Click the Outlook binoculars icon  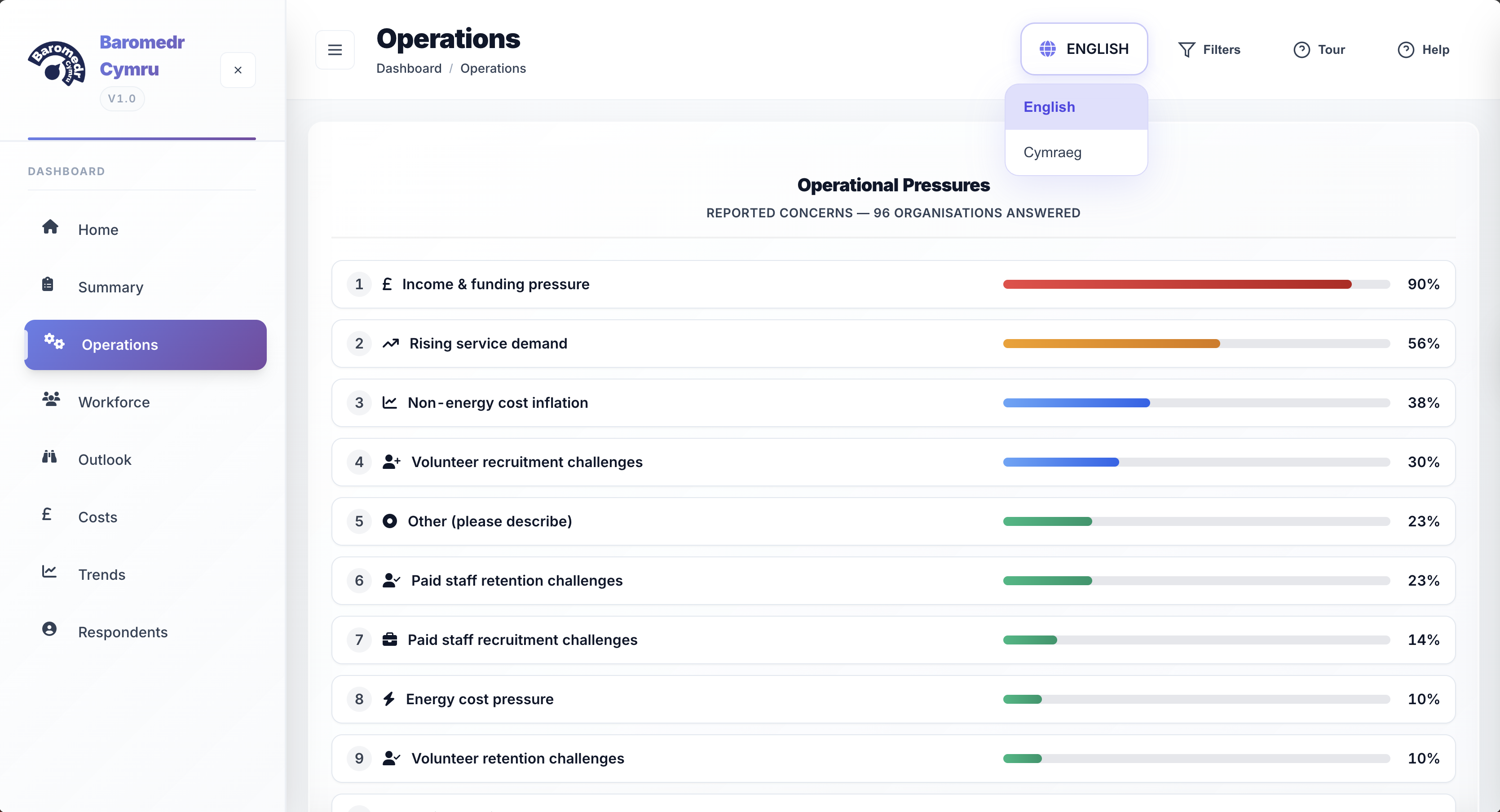(x=49, y=457)
